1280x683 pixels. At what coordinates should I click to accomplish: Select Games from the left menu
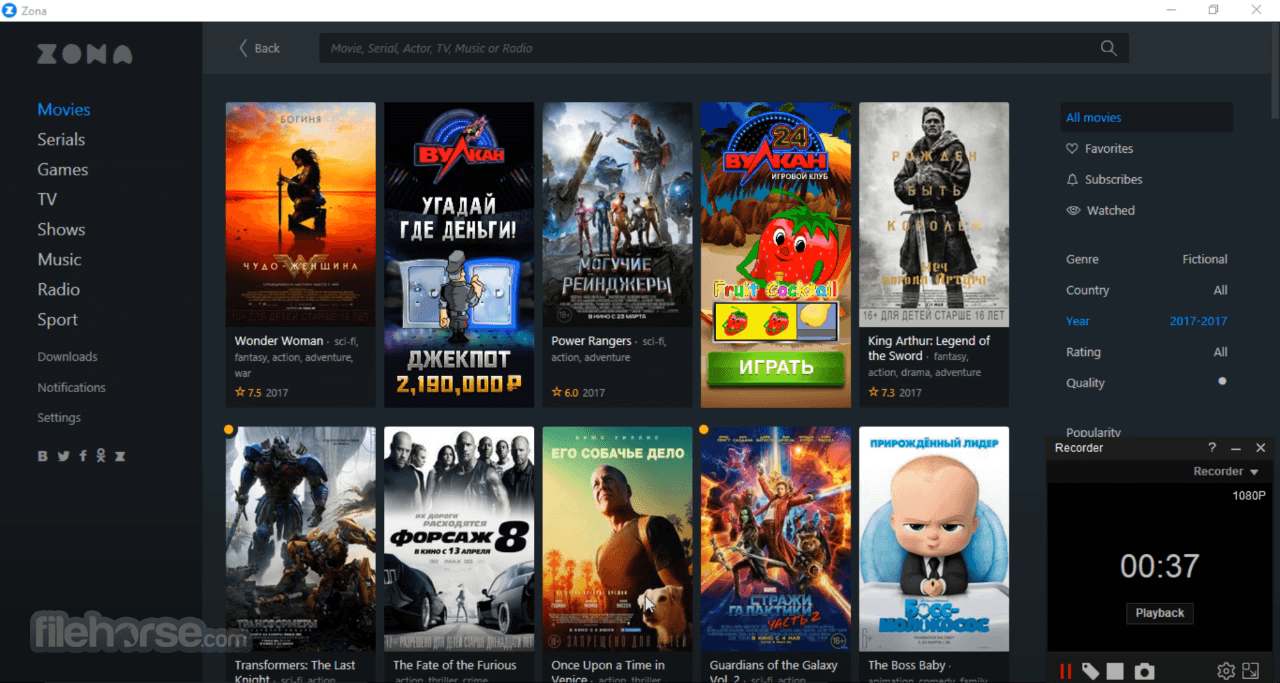(63, 170)
